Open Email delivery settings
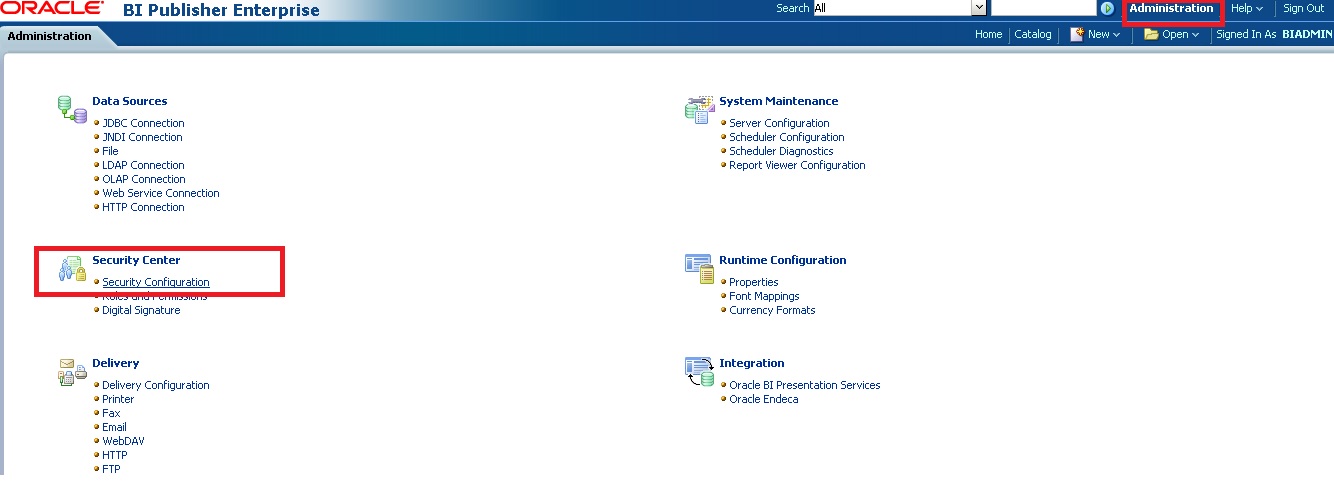 click(114, 427)
